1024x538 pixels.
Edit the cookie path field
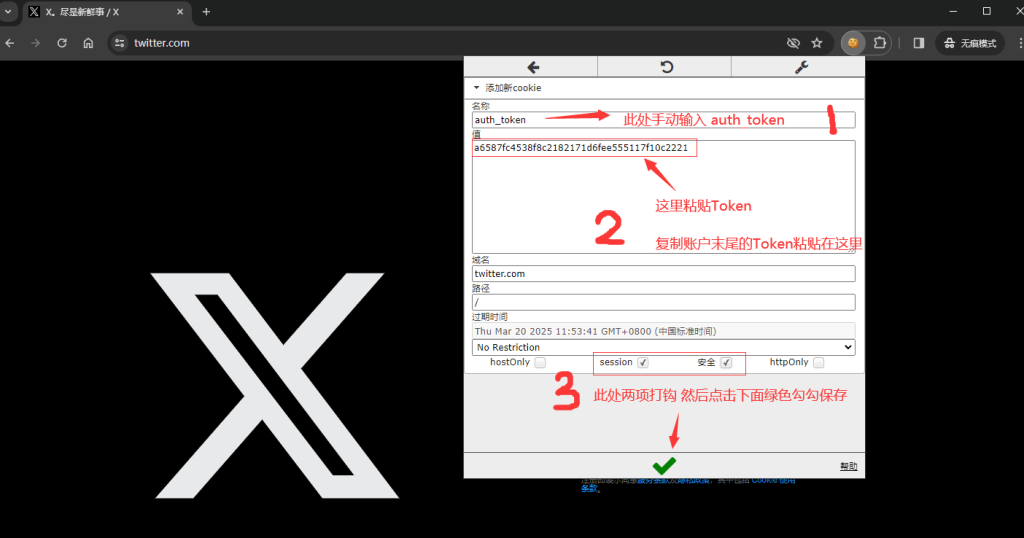(x=664, y=302)
